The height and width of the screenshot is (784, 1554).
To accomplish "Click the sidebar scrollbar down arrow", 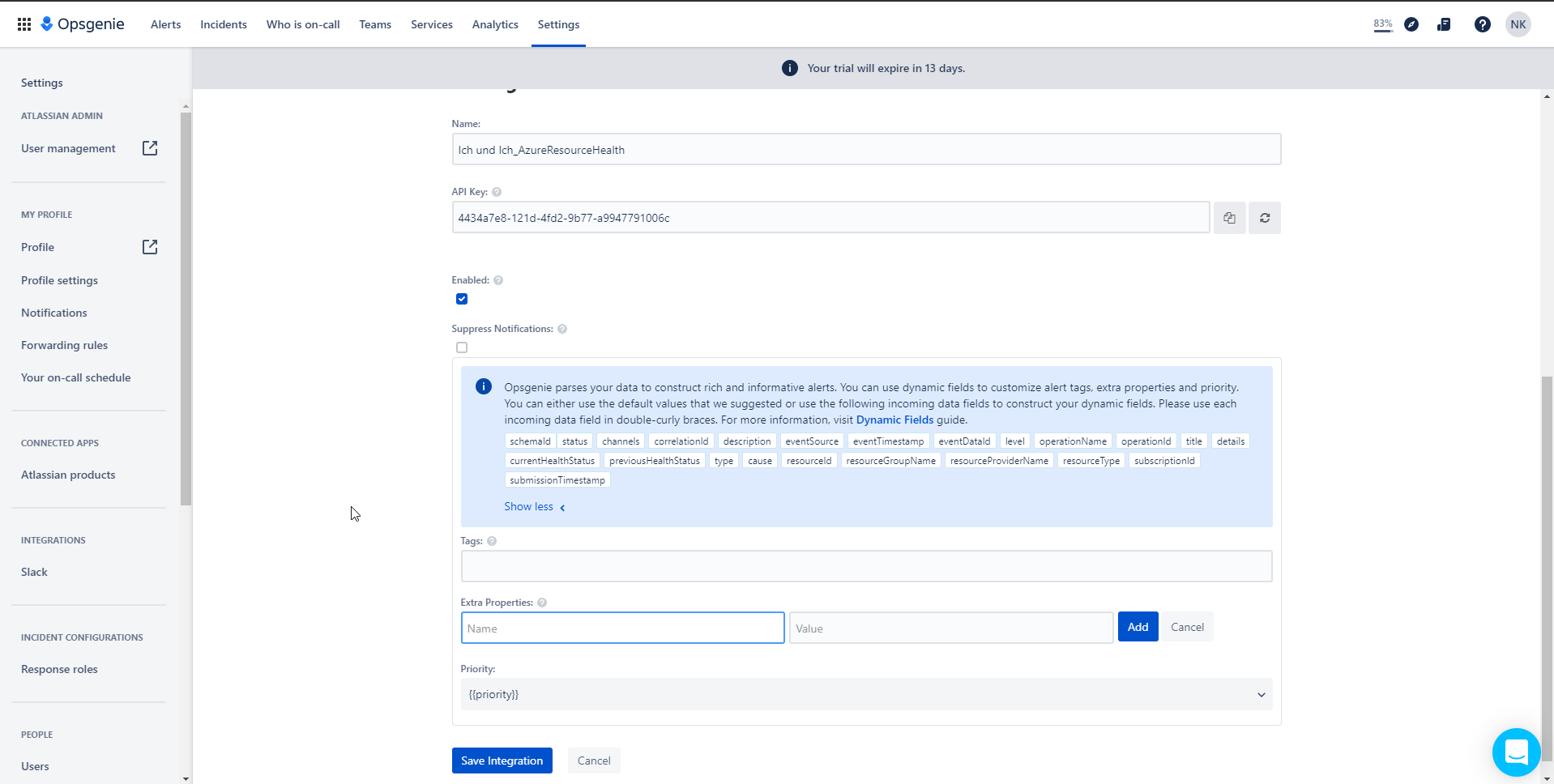I will pos(186,778).
